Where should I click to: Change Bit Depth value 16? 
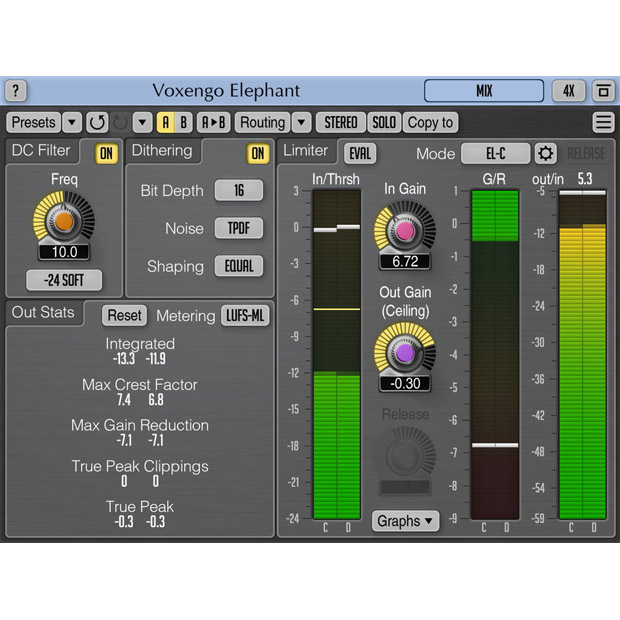(x=239, y=190)
